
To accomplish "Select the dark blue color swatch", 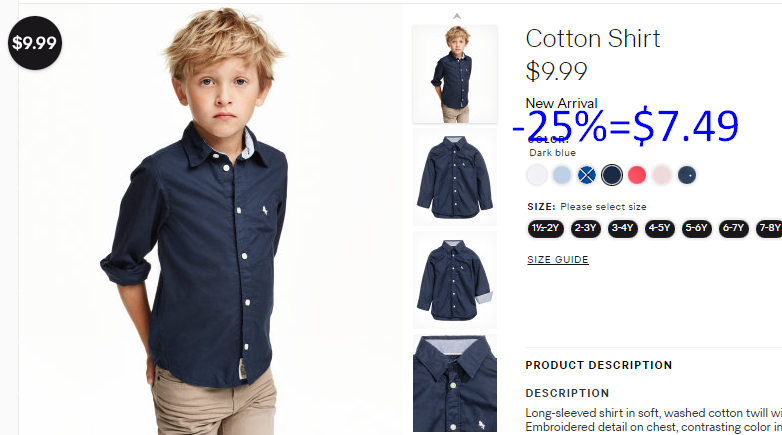I will 612,175.
